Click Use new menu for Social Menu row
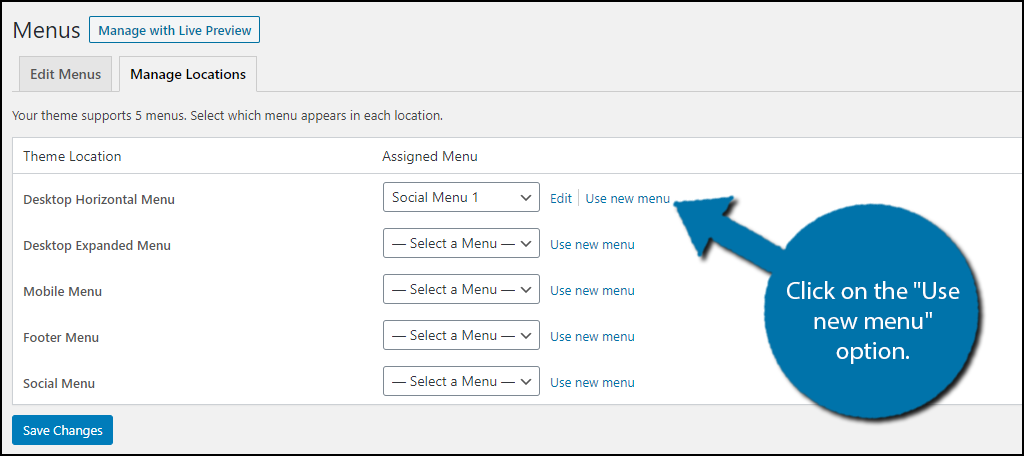Image resolution: width=1024 pixels, height=456 pixels. (592, 382)
